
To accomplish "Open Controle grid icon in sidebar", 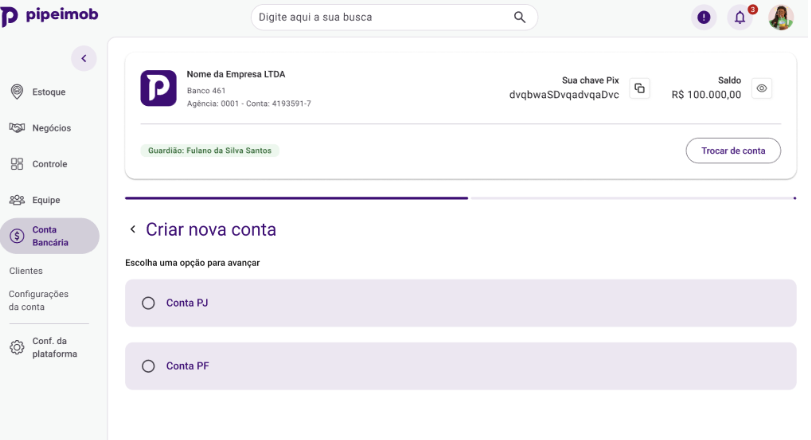I will tap(17, 164).
